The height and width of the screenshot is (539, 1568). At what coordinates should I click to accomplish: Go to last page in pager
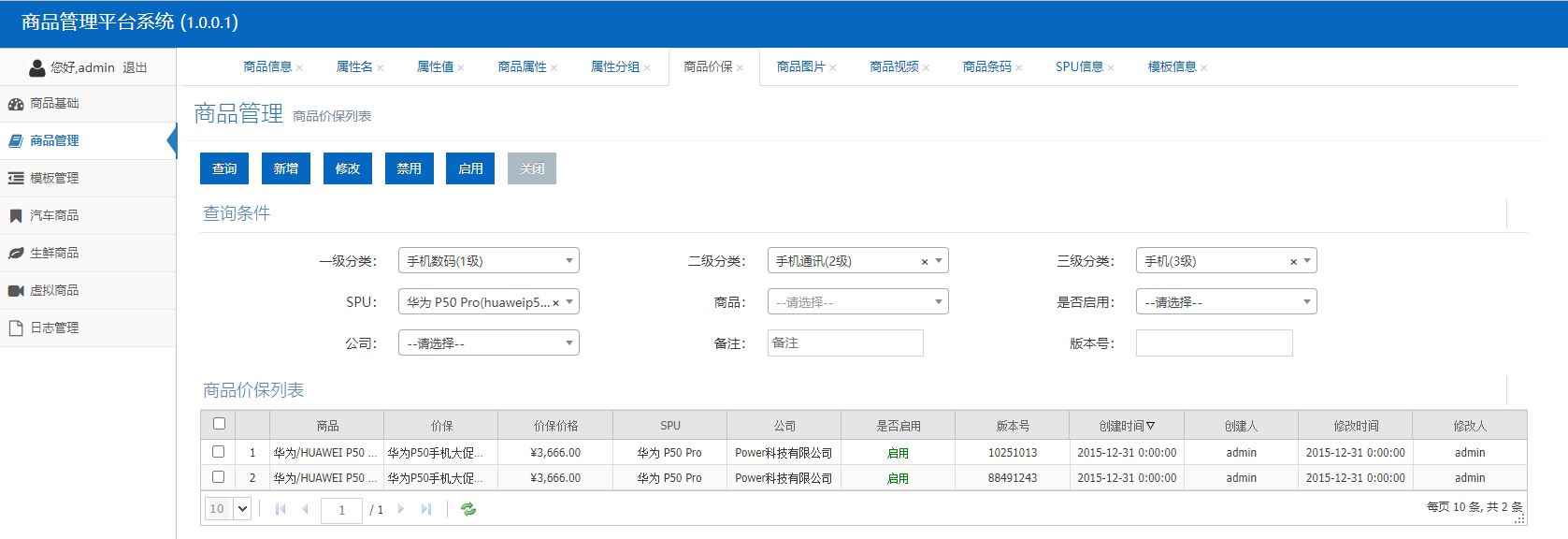pos(426,509)
